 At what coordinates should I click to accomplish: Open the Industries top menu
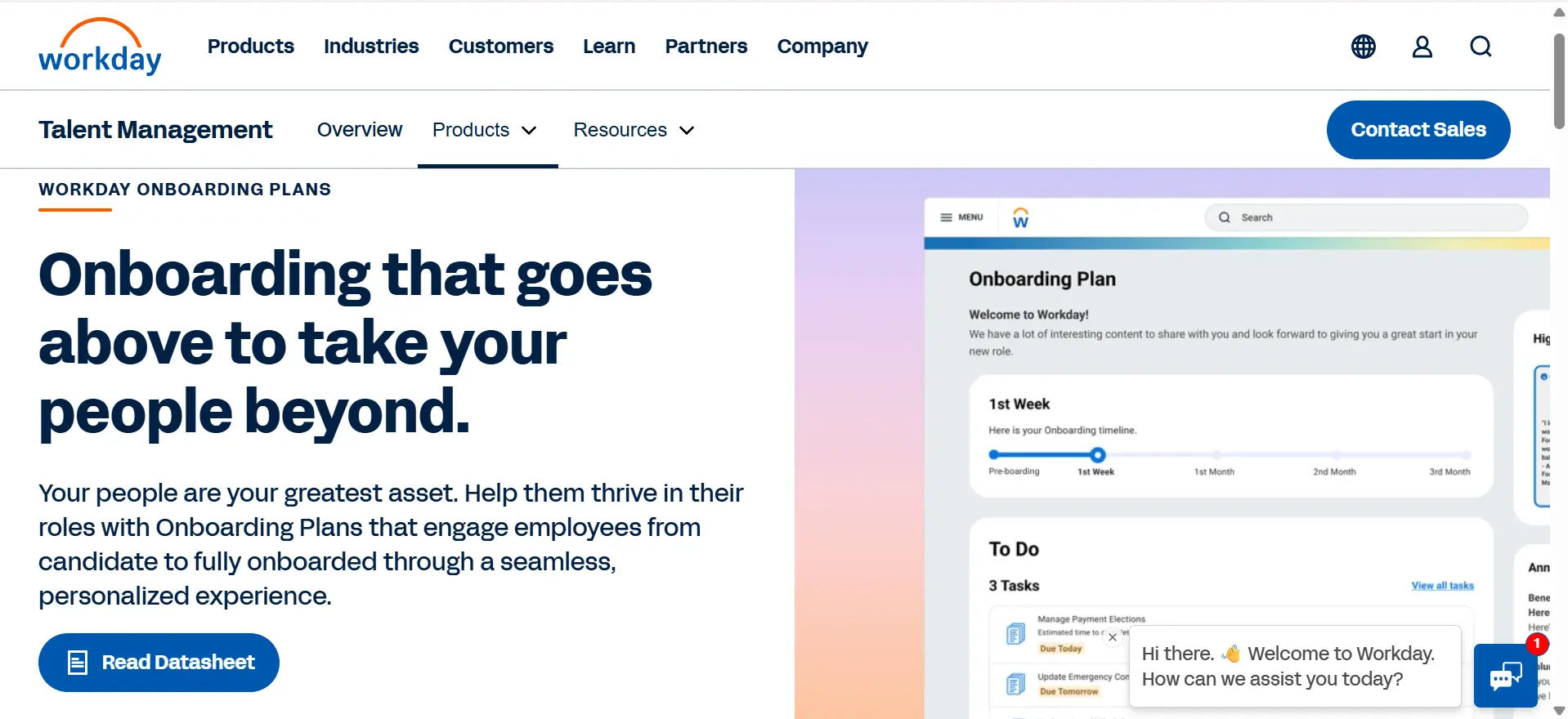tap(371, 47)
